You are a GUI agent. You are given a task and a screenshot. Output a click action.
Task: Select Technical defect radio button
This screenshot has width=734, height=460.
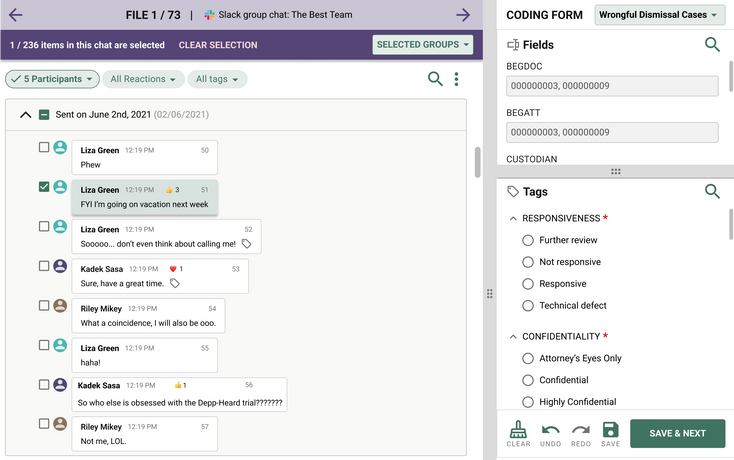[x=528, y=306]
